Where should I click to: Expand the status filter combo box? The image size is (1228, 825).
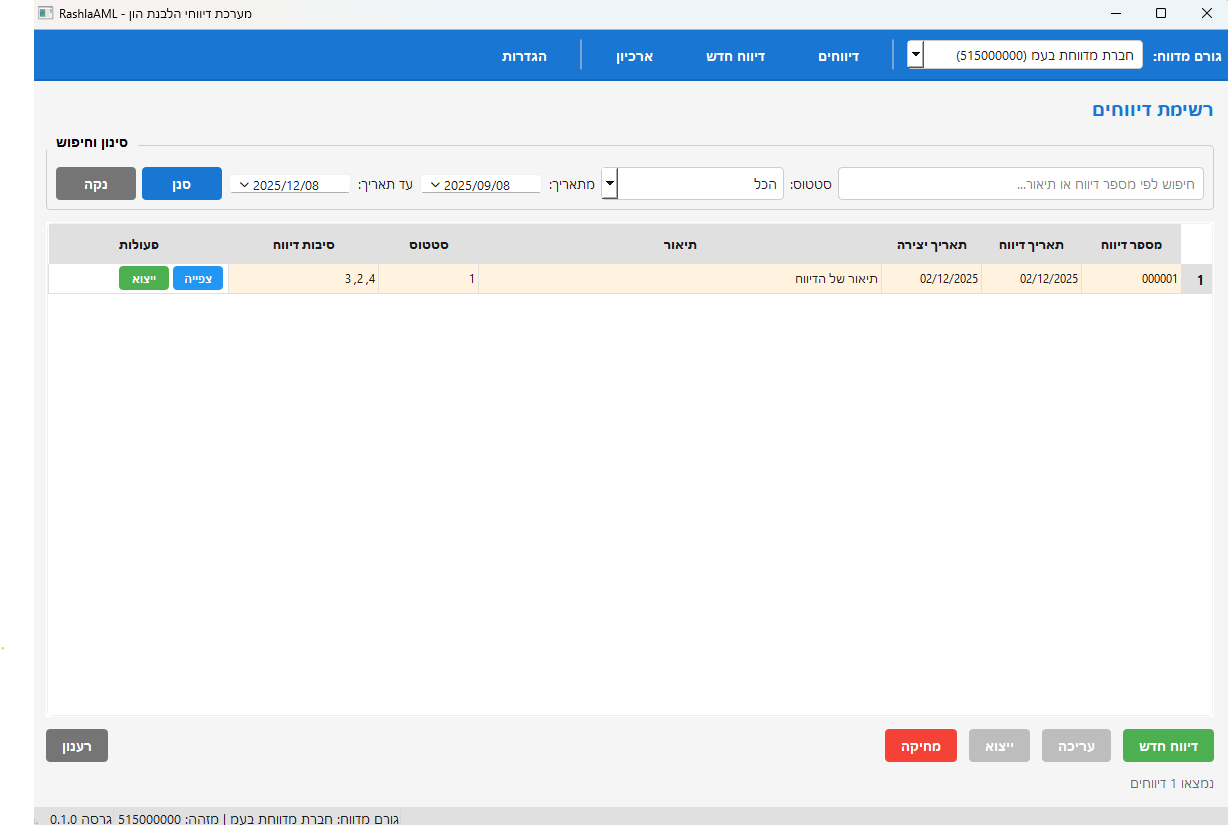click(x=609, y=184)
